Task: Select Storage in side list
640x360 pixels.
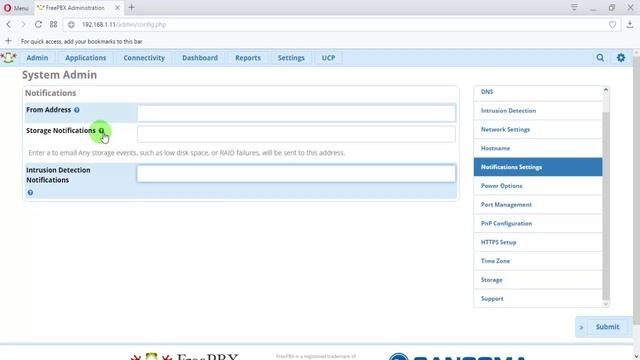Action: click(x=538, y=280)
